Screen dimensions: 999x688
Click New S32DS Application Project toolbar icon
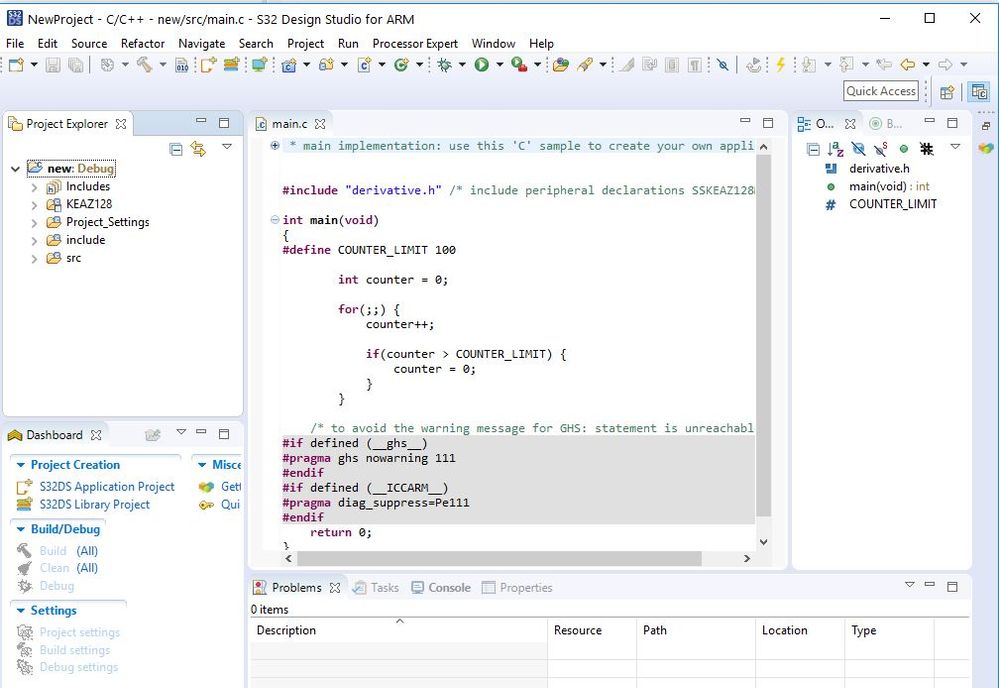(208, 64)
